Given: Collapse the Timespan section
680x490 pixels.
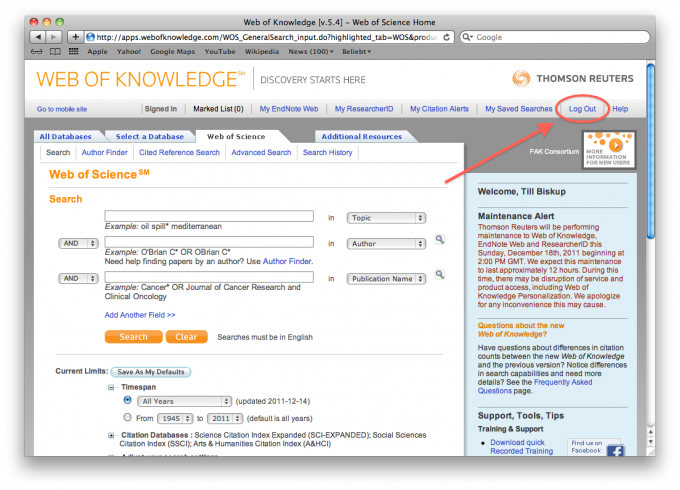Looking at the screenshot, I should [x=111, y=387].
